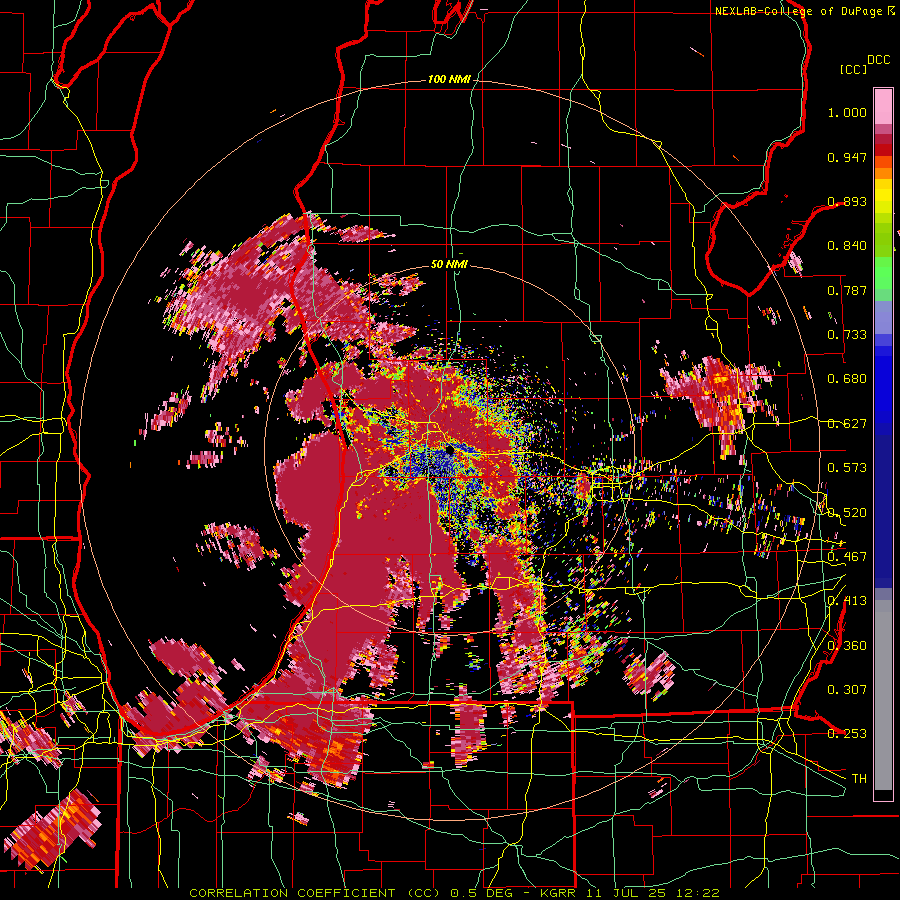This screenshot has width=900, height=900.
Task: Click the 0.307 legend value
Action: coord(847,689)
